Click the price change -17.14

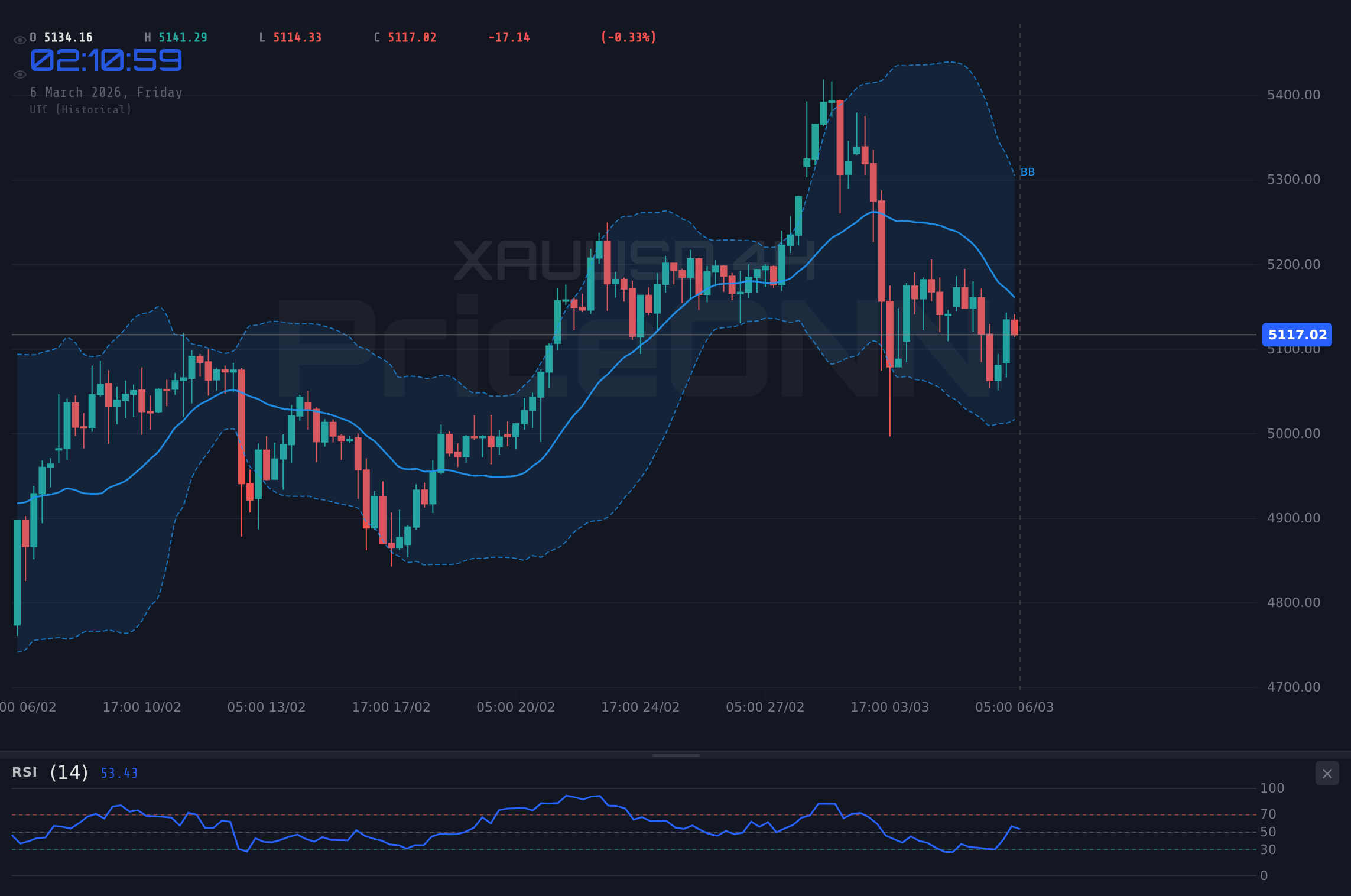[509, 38]
